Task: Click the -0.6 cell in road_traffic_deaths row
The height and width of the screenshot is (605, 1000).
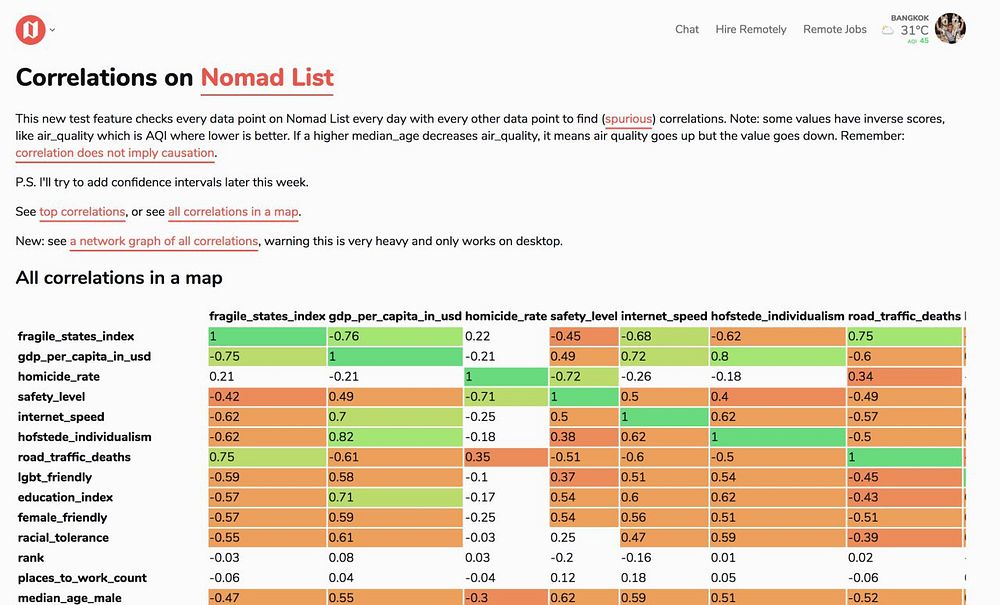Action: tap(664, 457)
